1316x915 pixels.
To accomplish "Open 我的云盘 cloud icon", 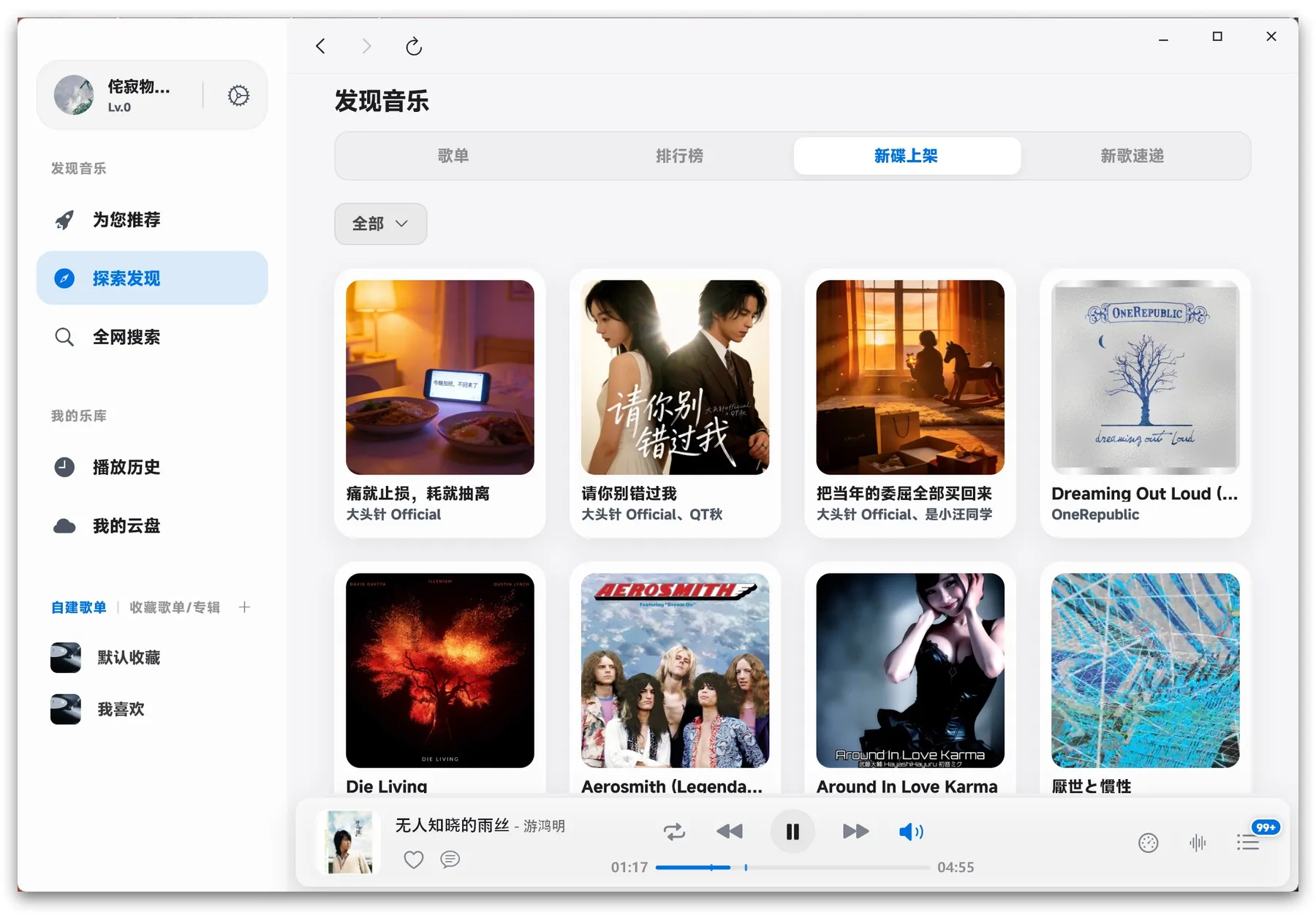I will [65, 525].
